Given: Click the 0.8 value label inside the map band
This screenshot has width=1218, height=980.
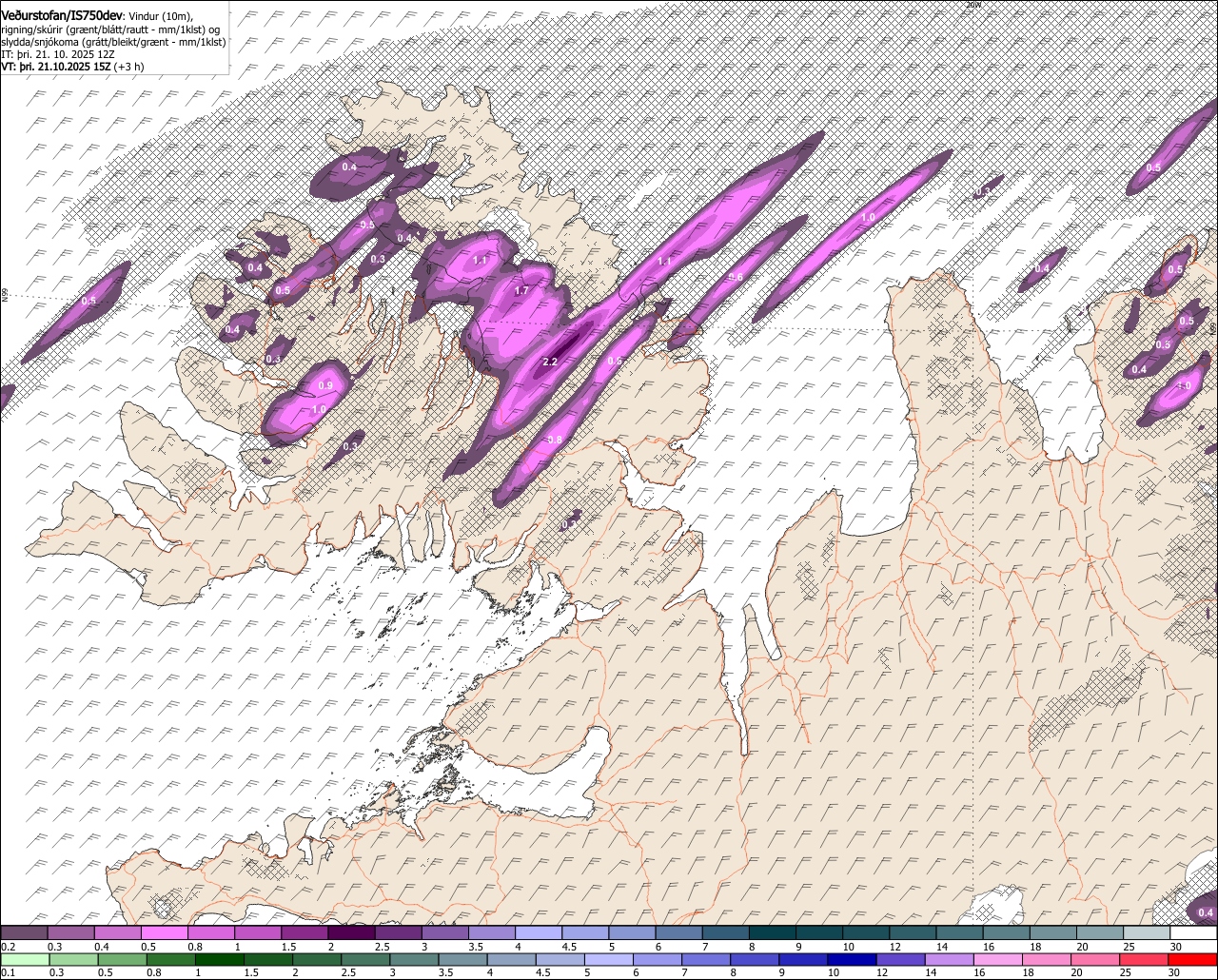Looking at the screenshot, I should pos(555,440).
